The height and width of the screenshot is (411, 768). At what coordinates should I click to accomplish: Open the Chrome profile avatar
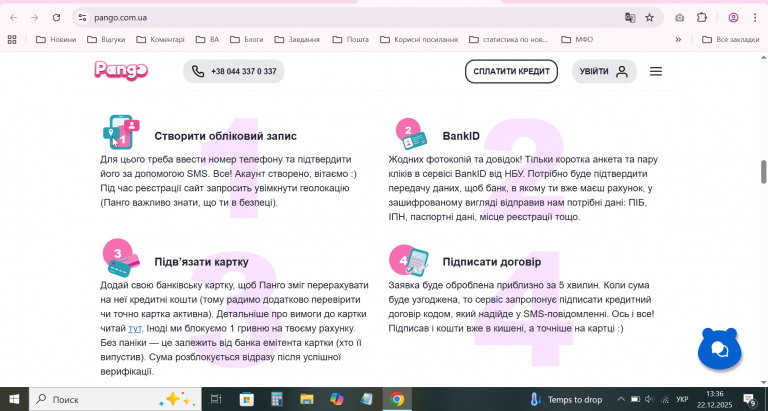coord(733,18)
